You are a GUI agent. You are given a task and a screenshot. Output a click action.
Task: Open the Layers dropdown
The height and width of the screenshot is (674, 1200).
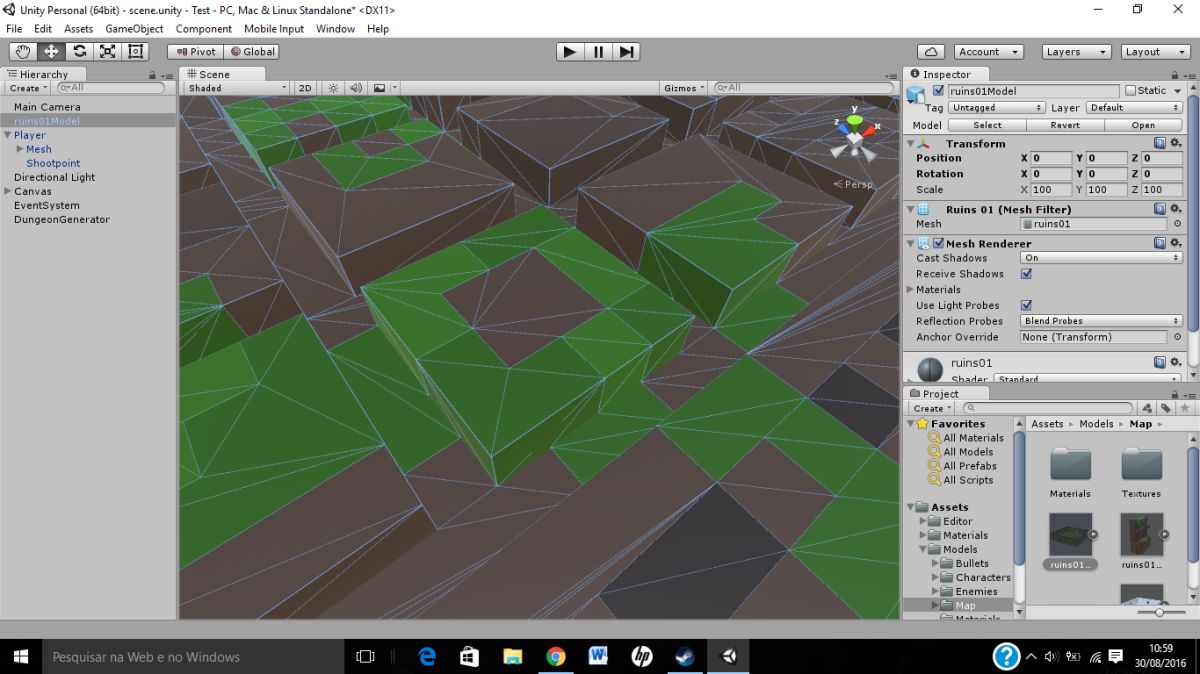(1076, 51)
